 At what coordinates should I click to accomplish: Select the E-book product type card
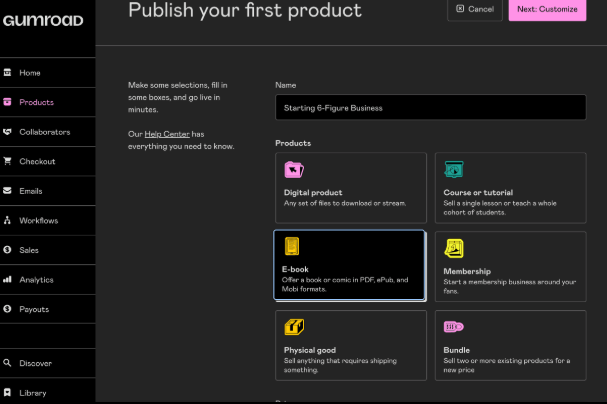coord(349,265)
